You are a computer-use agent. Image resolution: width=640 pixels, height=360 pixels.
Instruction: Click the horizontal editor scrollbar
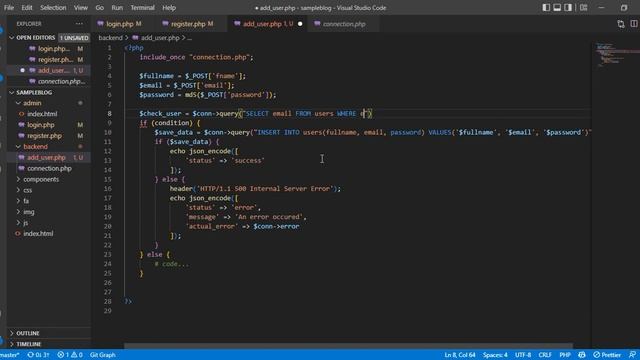point(348,346)
